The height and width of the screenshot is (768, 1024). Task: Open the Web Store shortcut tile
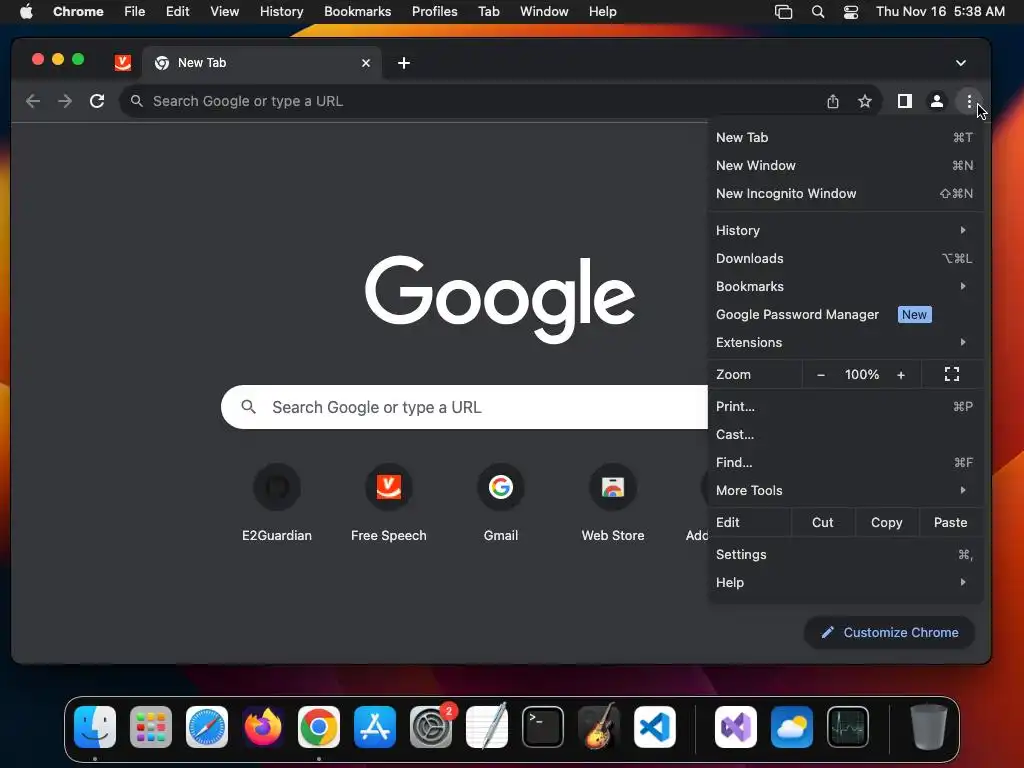pyautogui.click(x=613, y=504)
